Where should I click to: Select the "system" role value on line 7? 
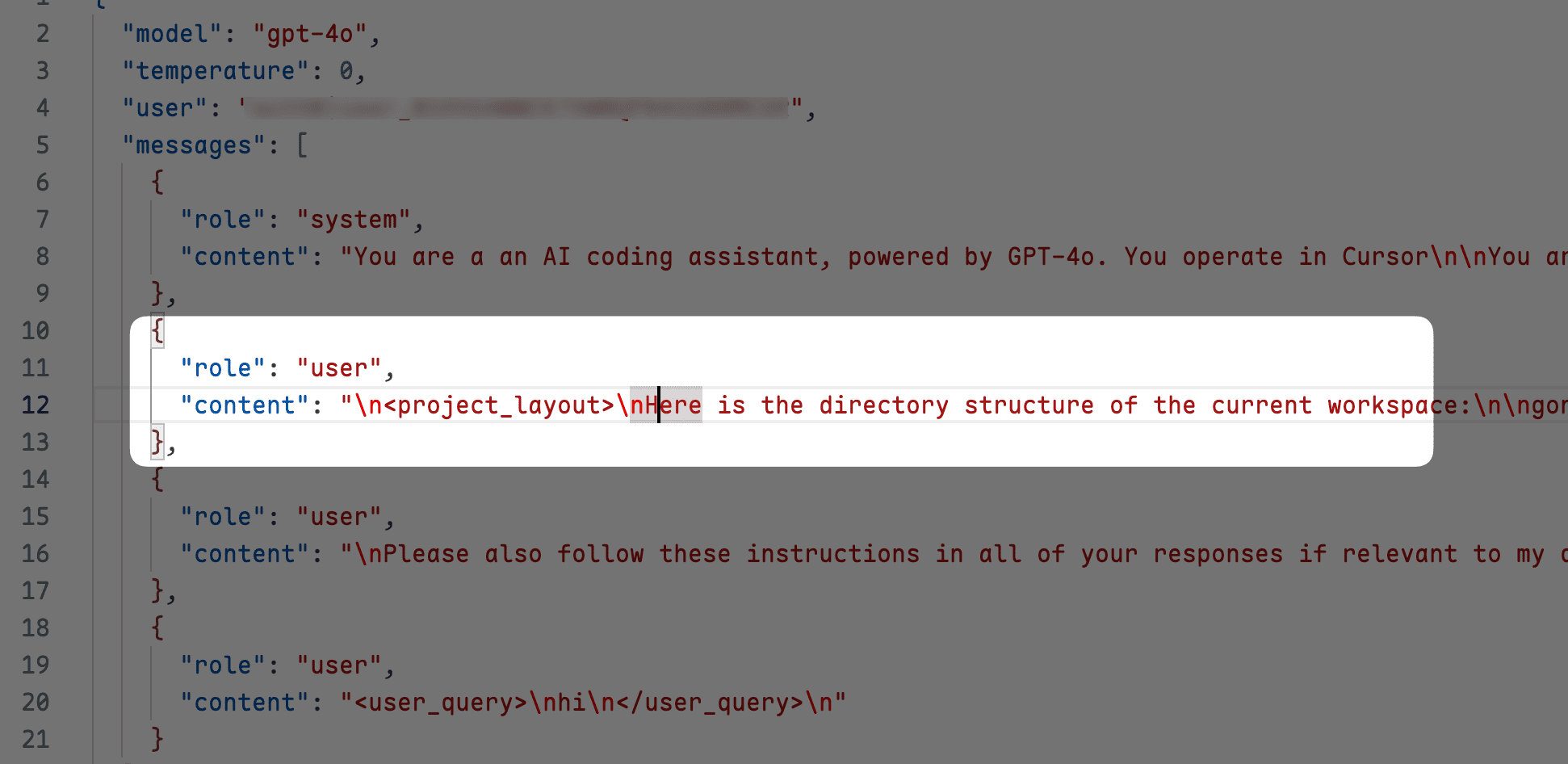(x=354, y=220)
